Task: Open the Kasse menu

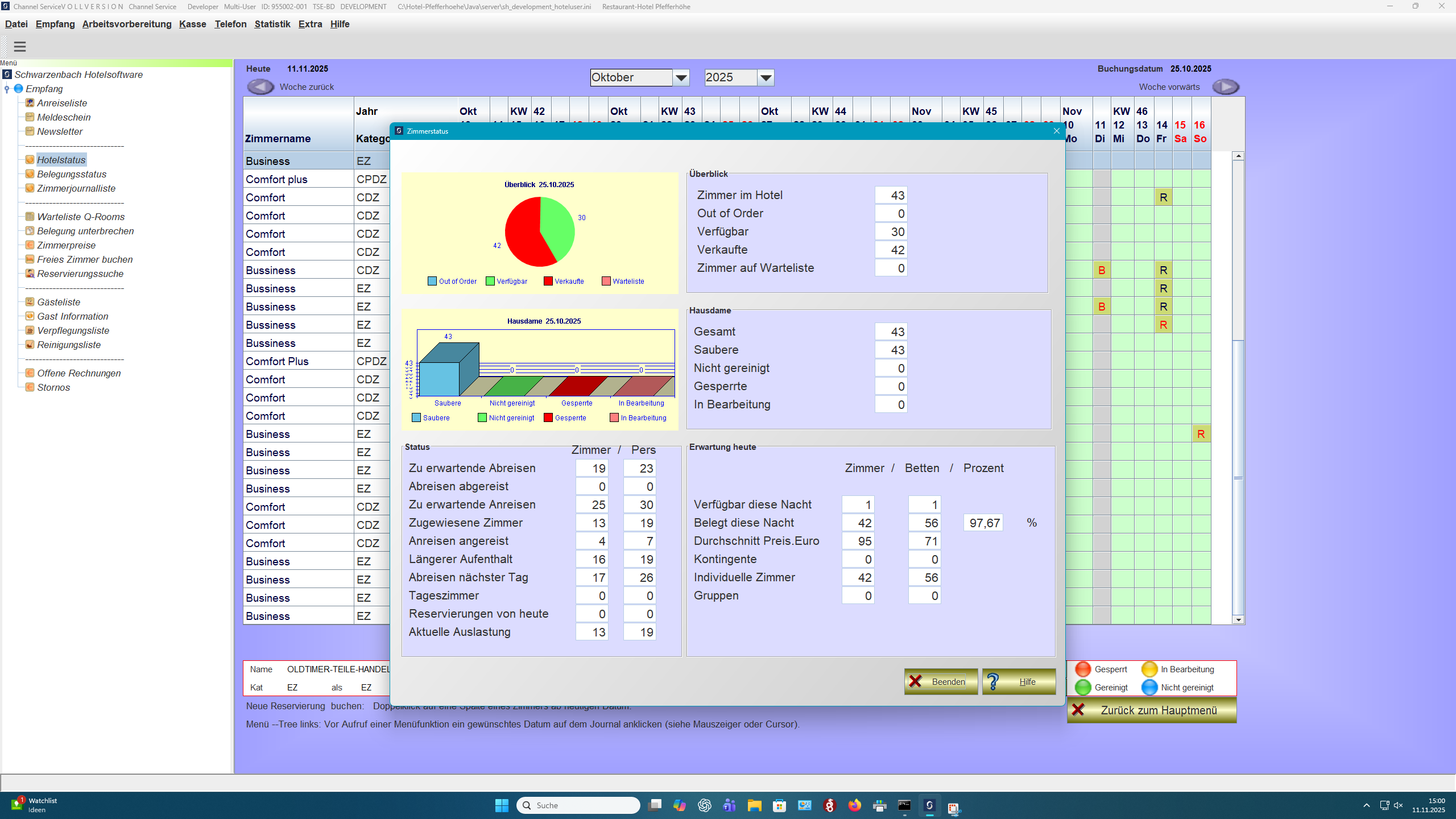Action: tap(192, 24)
